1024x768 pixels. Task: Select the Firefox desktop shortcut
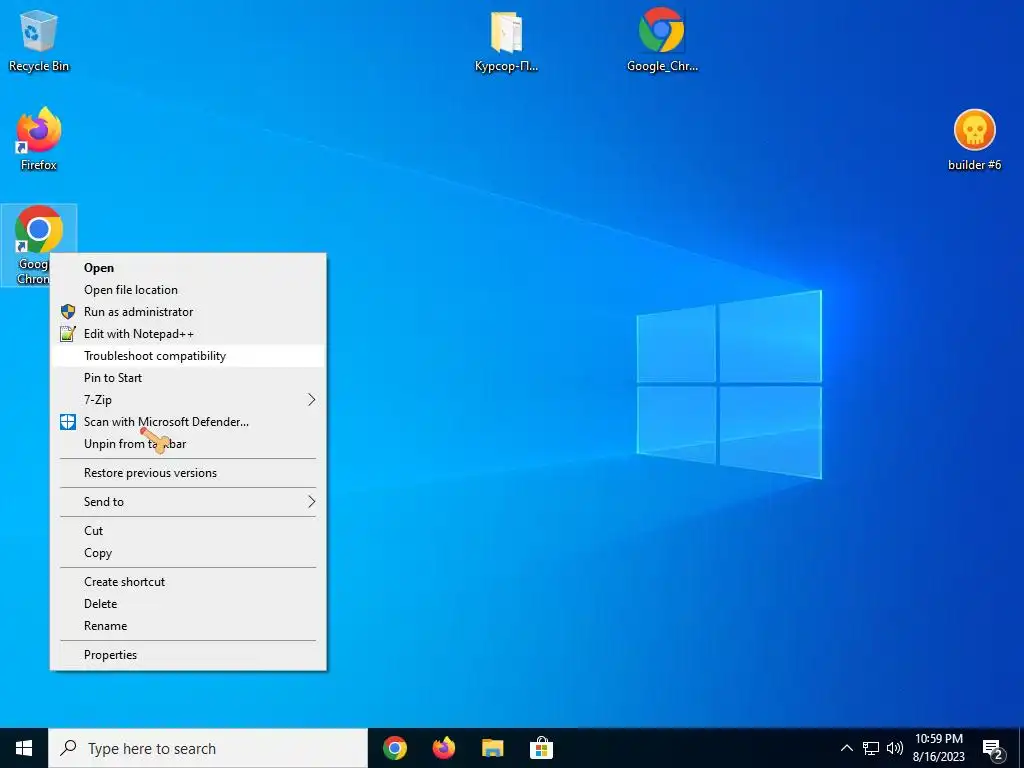click(x=39, y=139)
